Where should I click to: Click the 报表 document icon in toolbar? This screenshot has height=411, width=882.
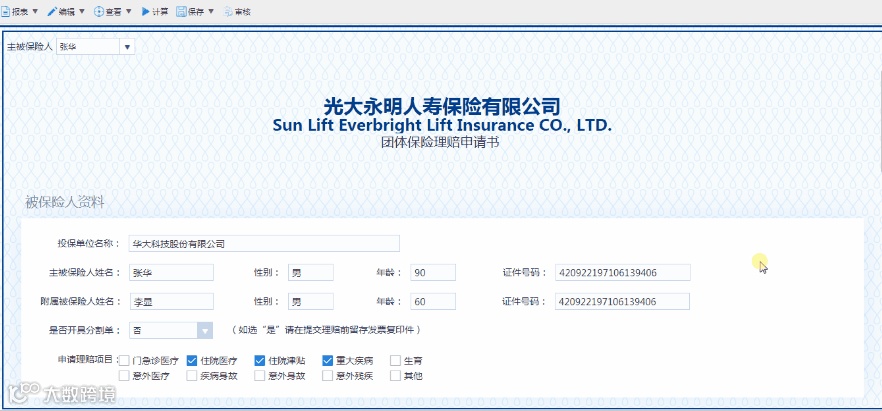pos(5,11)
